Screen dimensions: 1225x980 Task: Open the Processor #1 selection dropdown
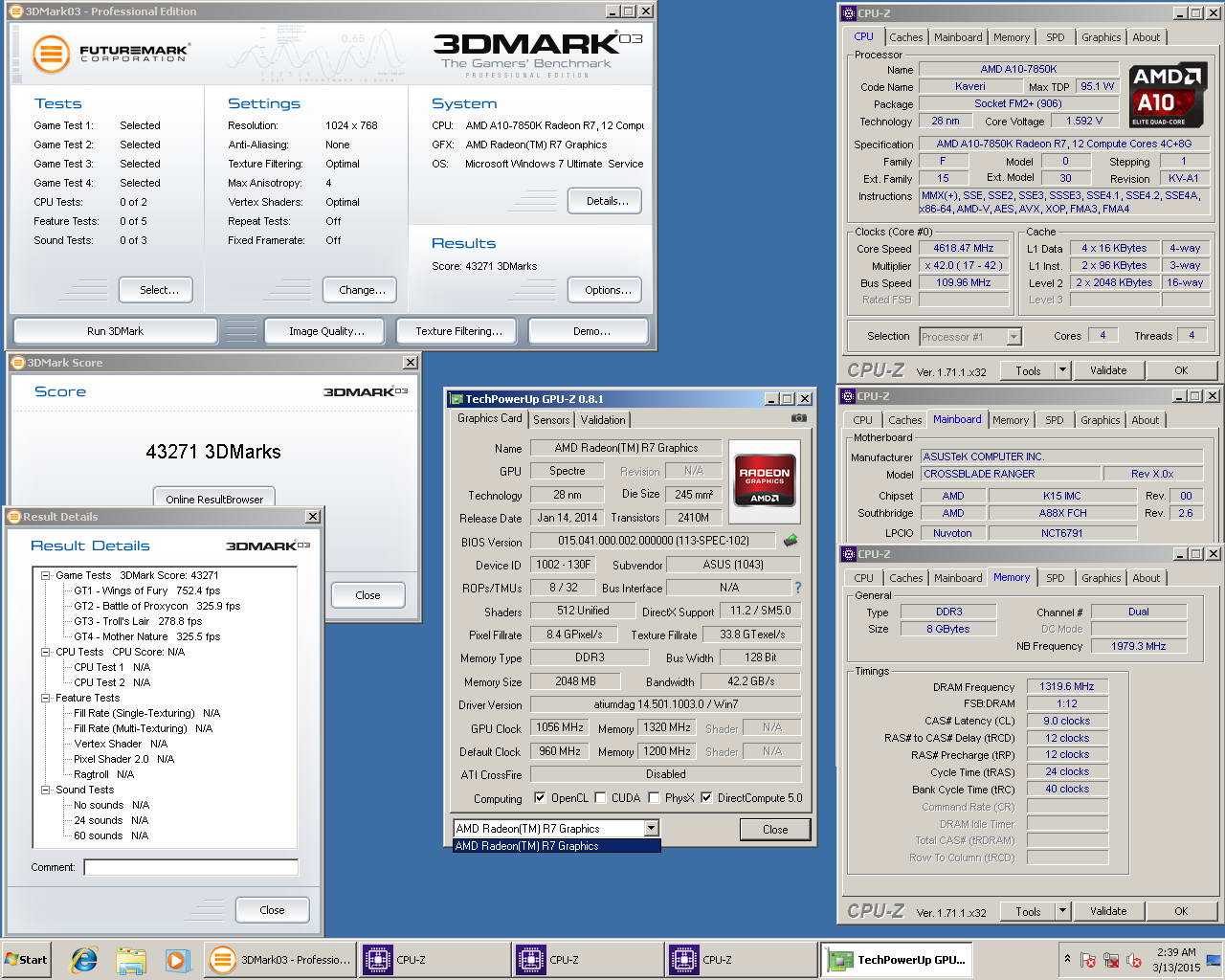coord(1013,337)
